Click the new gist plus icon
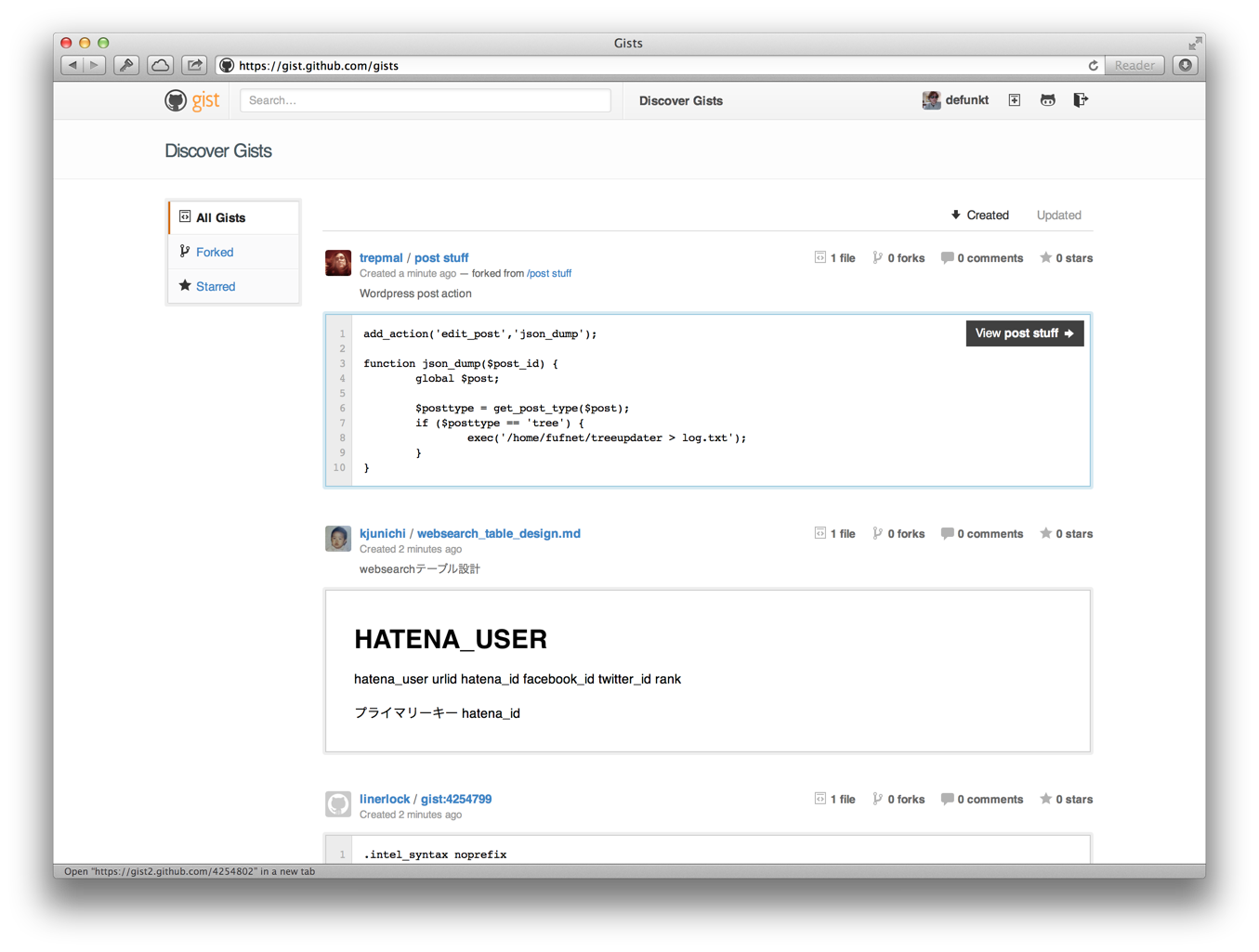This screenshot has width=1259, height=952. pyautogui.click(x=1014, y=100)
